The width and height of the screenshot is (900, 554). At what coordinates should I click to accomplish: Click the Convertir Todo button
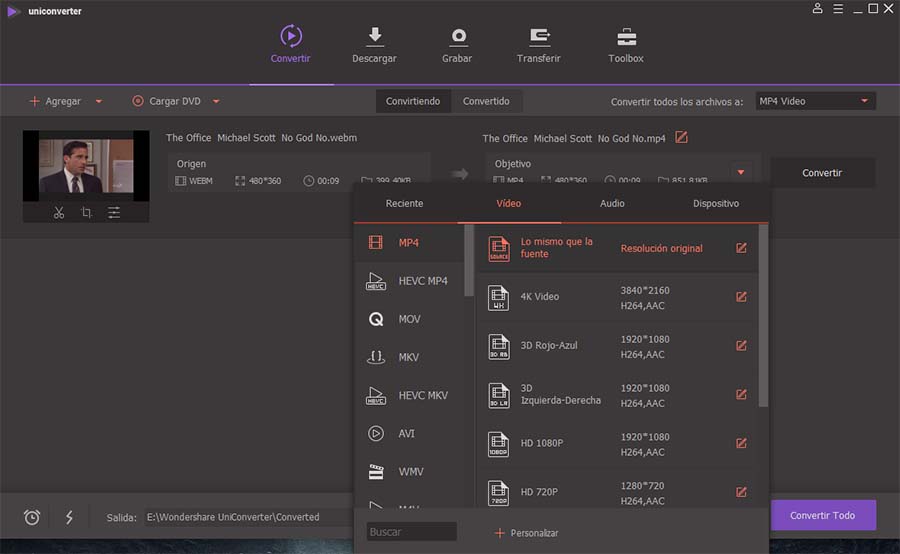823,516
